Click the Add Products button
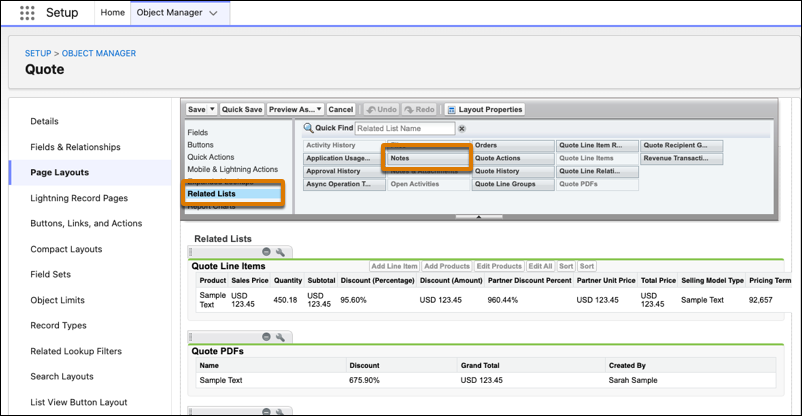802x416 pixels. pos(447,266)
